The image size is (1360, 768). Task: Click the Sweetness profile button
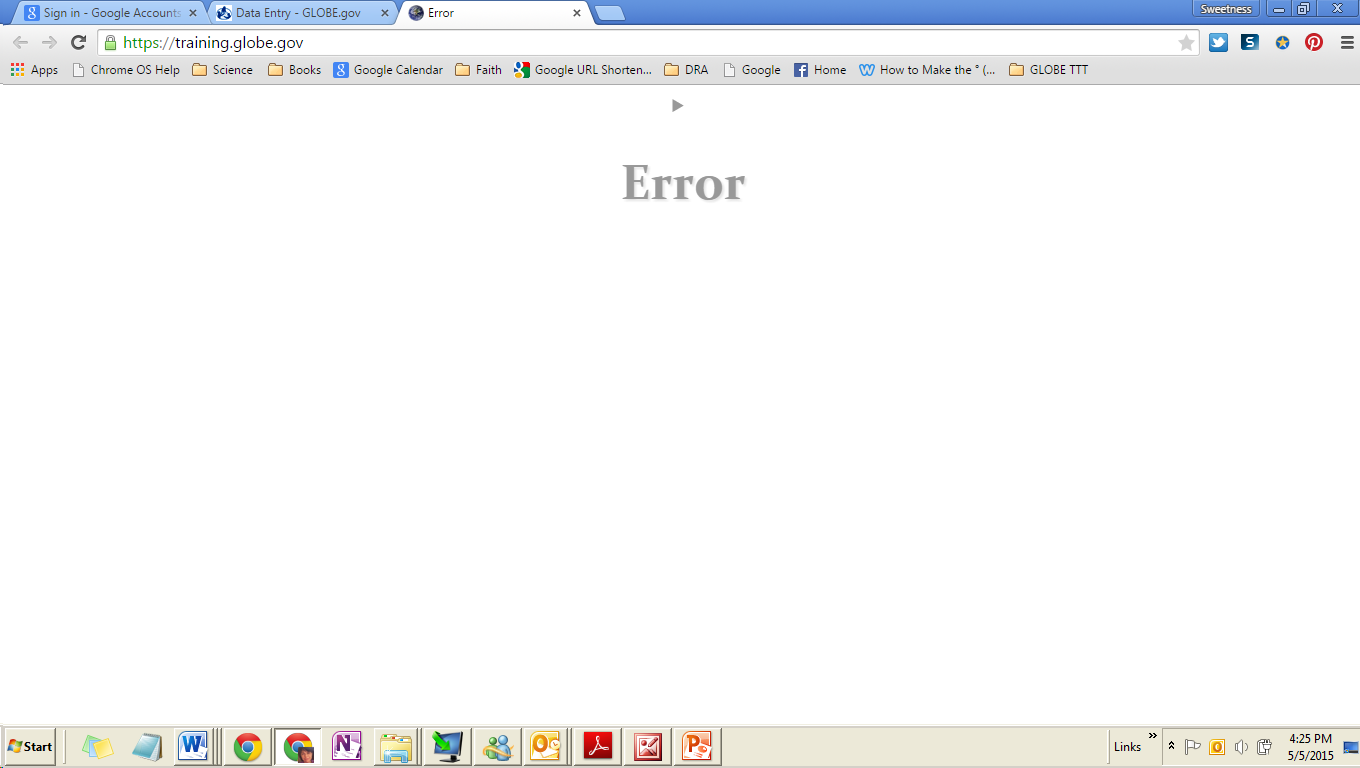(x=1226, y=9)
